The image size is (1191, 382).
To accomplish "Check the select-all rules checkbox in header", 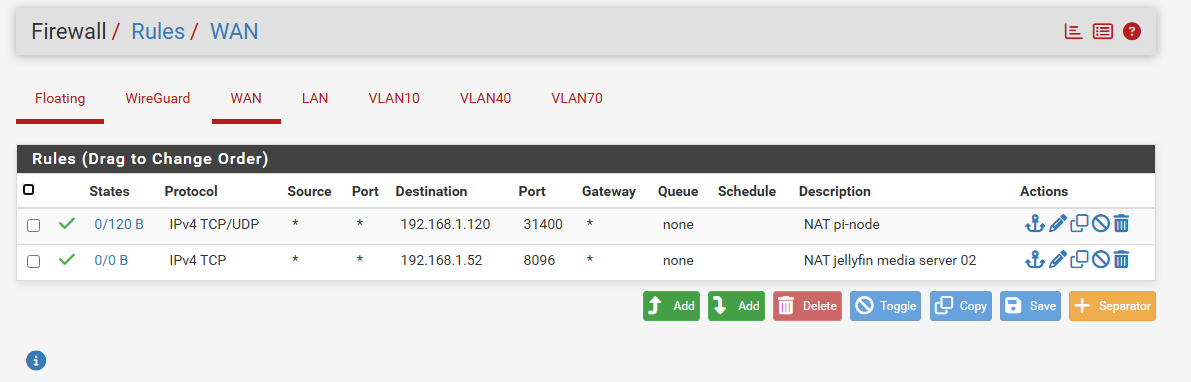I will tap(29, 190).
